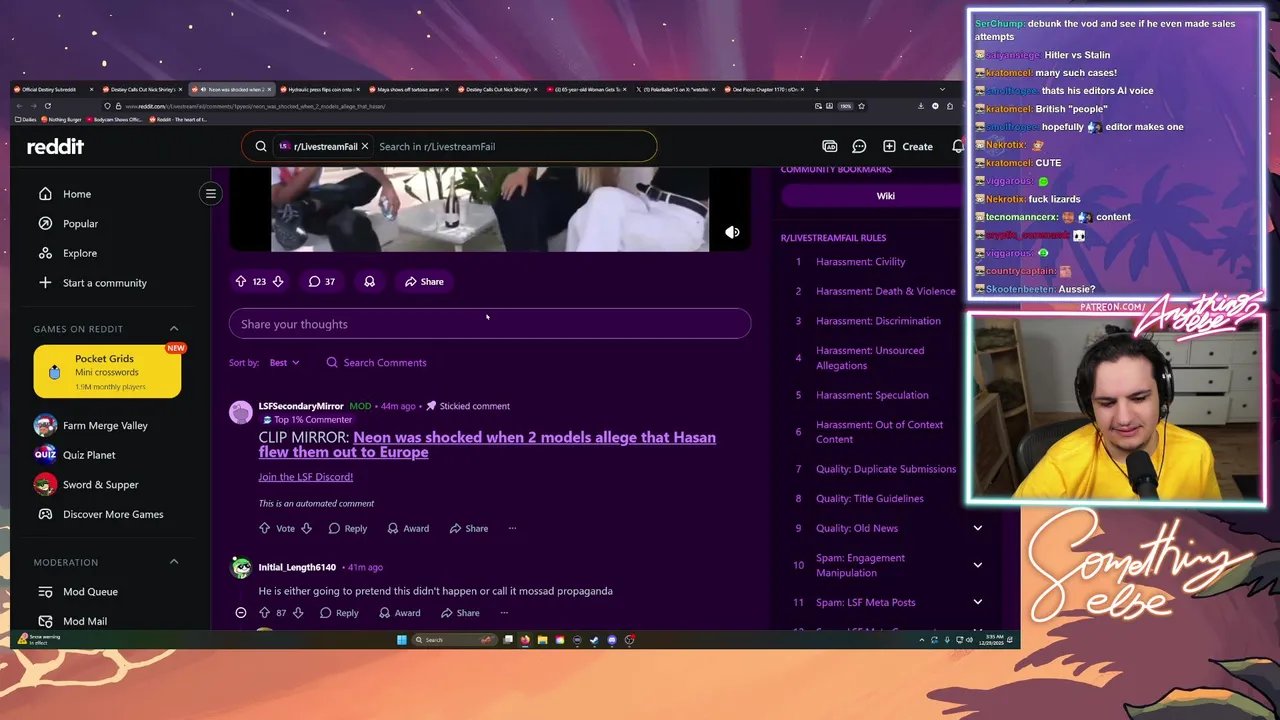Open a new browser tab
The width and height of the screenshot is (1280, 720).
817,90
